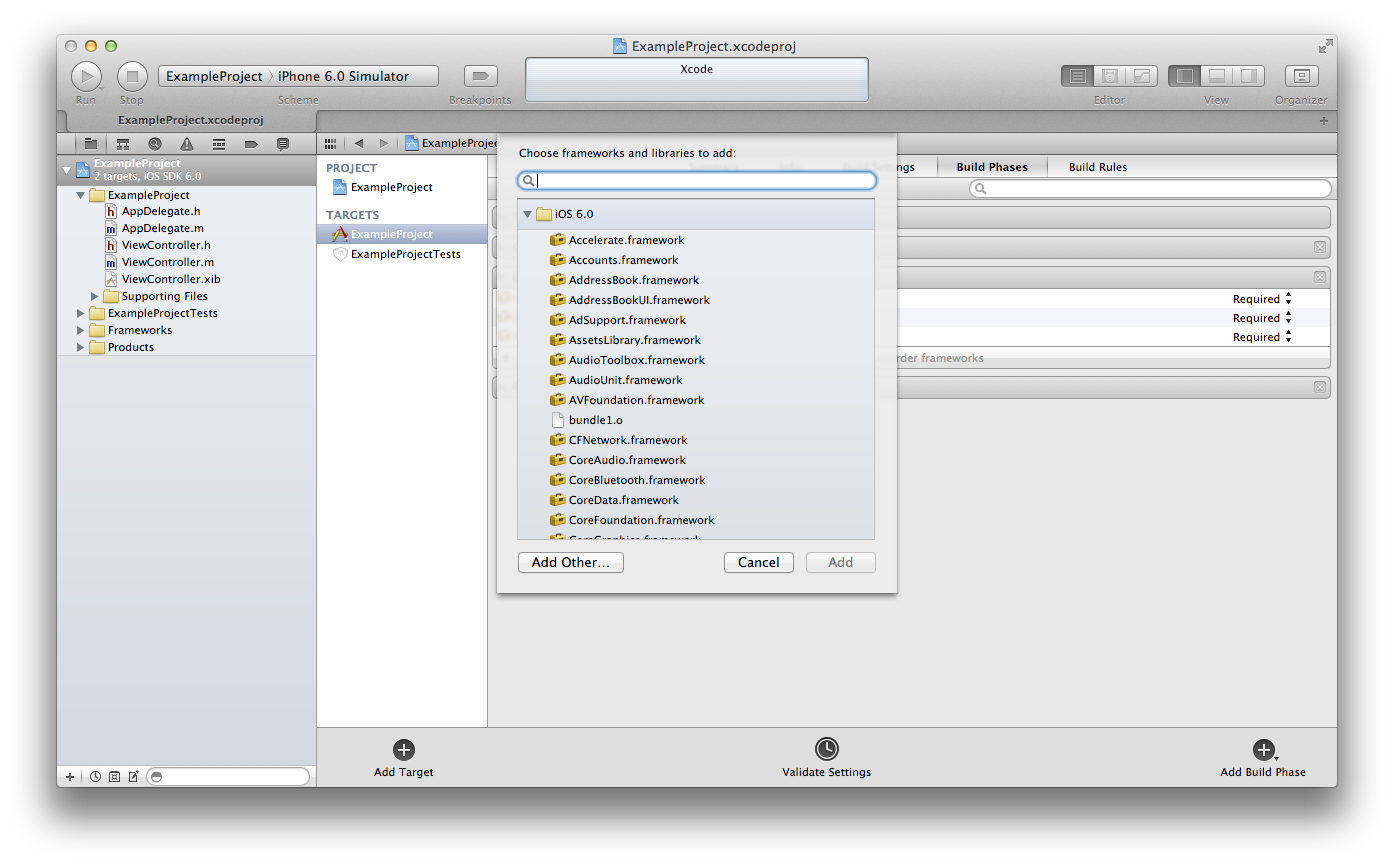The width and height of the screenshot is (1394, 866).
Task: Open the Organizer window
Action: [x=1302, y=76]
